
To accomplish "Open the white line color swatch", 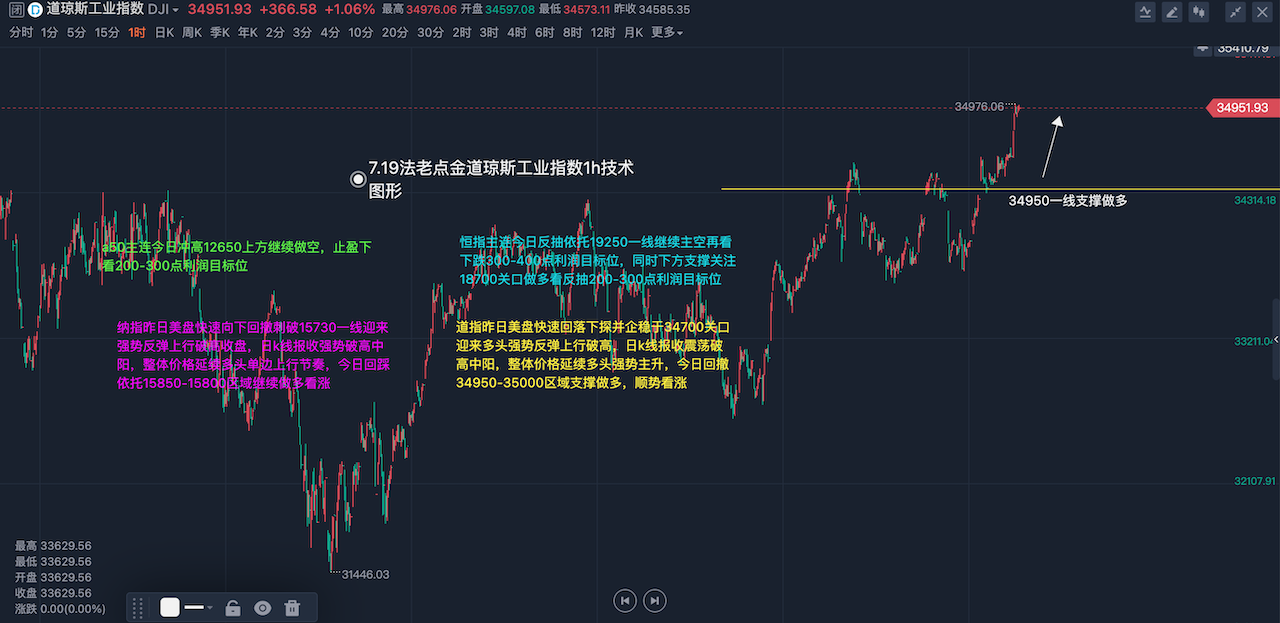I will click(x=170, y=607).
